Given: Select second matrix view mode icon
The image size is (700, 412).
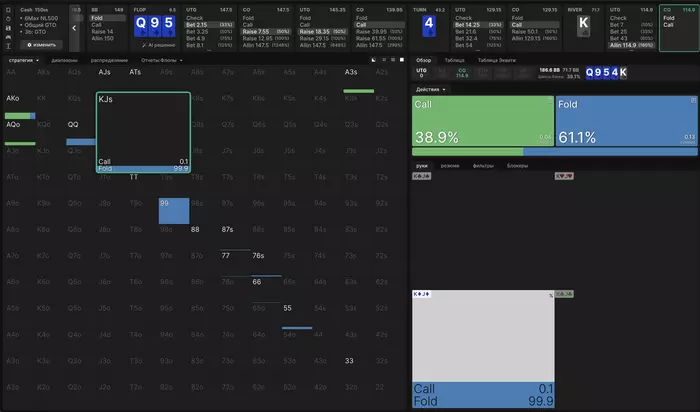Looking at the screenshot, I should pyautogui.click(x=384, y=60).
